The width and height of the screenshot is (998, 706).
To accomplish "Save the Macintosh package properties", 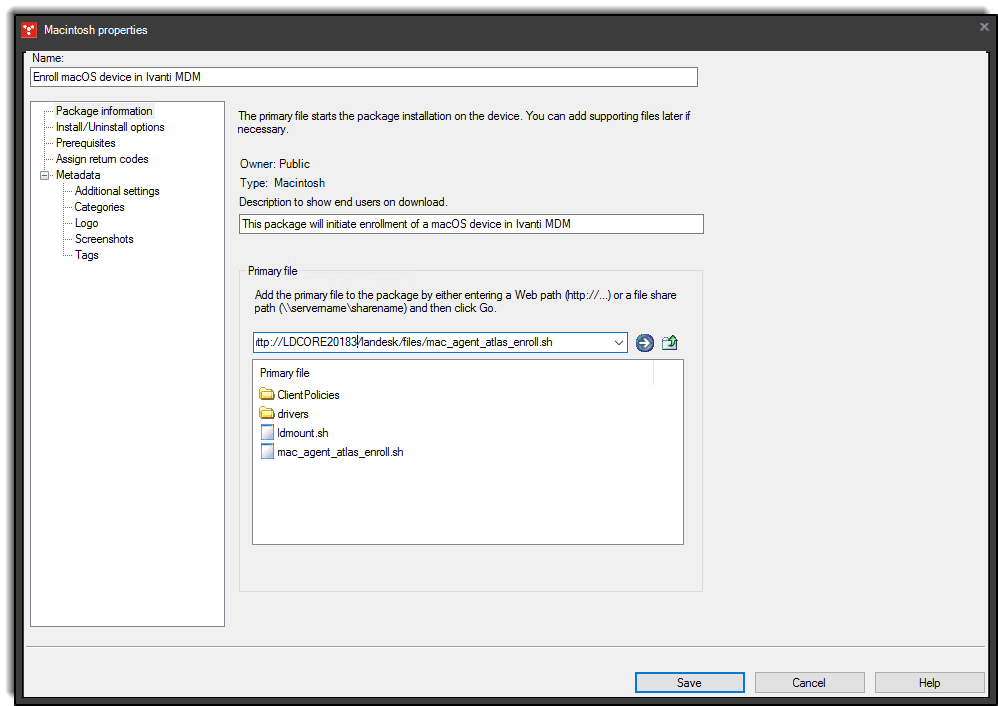I will pyautogui.click(x=689, y=682).
